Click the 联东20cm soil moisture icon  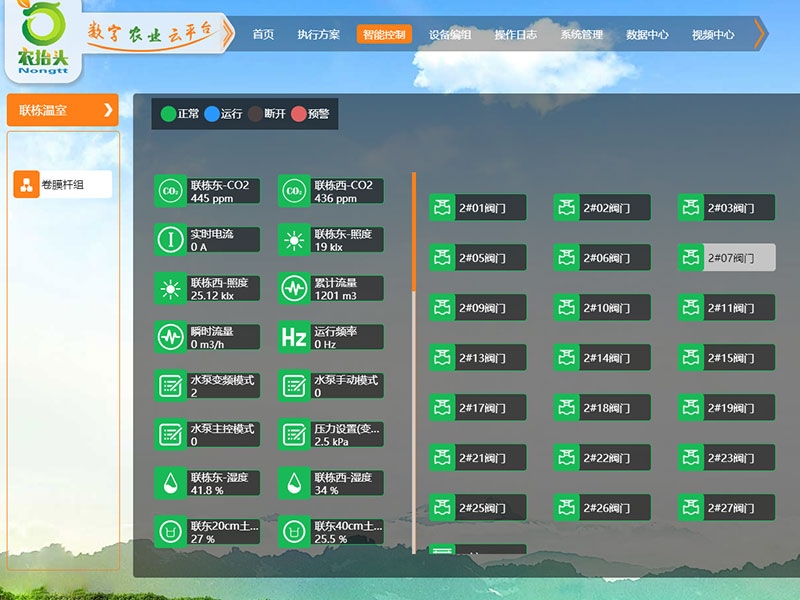pyautogui.click(x=170, y=531)
